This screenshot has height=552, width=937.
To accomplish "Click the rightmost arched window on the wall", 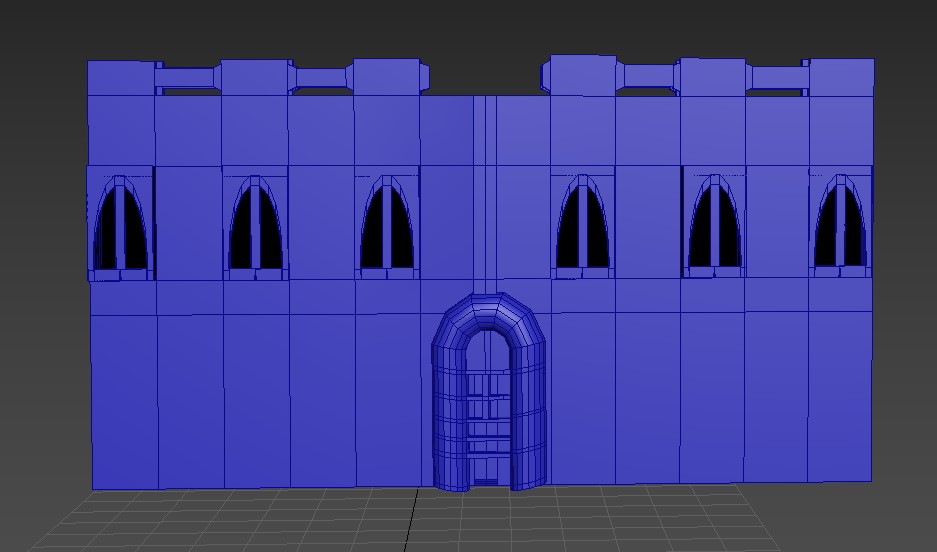I will 841,221.
